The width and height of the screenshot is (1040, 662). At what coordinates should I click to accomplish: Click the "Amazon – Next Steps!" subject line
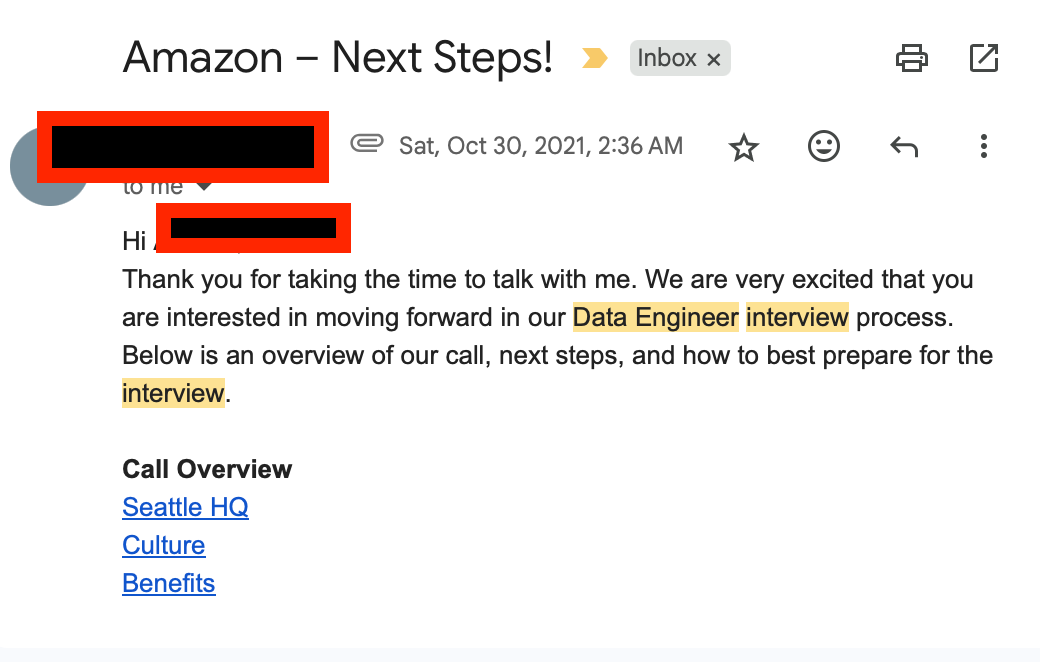click(x=337, y=58)
